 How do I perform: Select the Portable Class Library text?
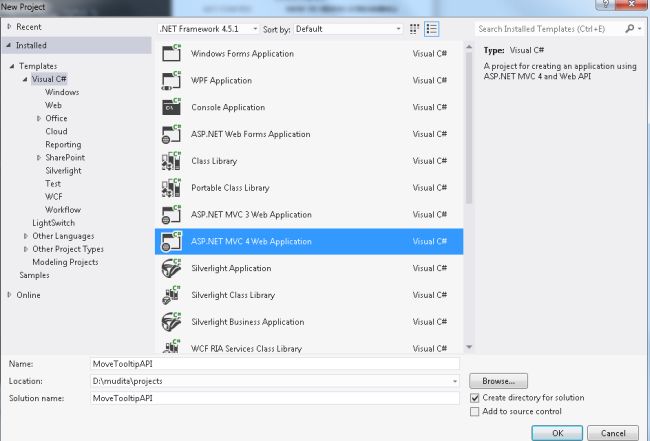[230, 188]
